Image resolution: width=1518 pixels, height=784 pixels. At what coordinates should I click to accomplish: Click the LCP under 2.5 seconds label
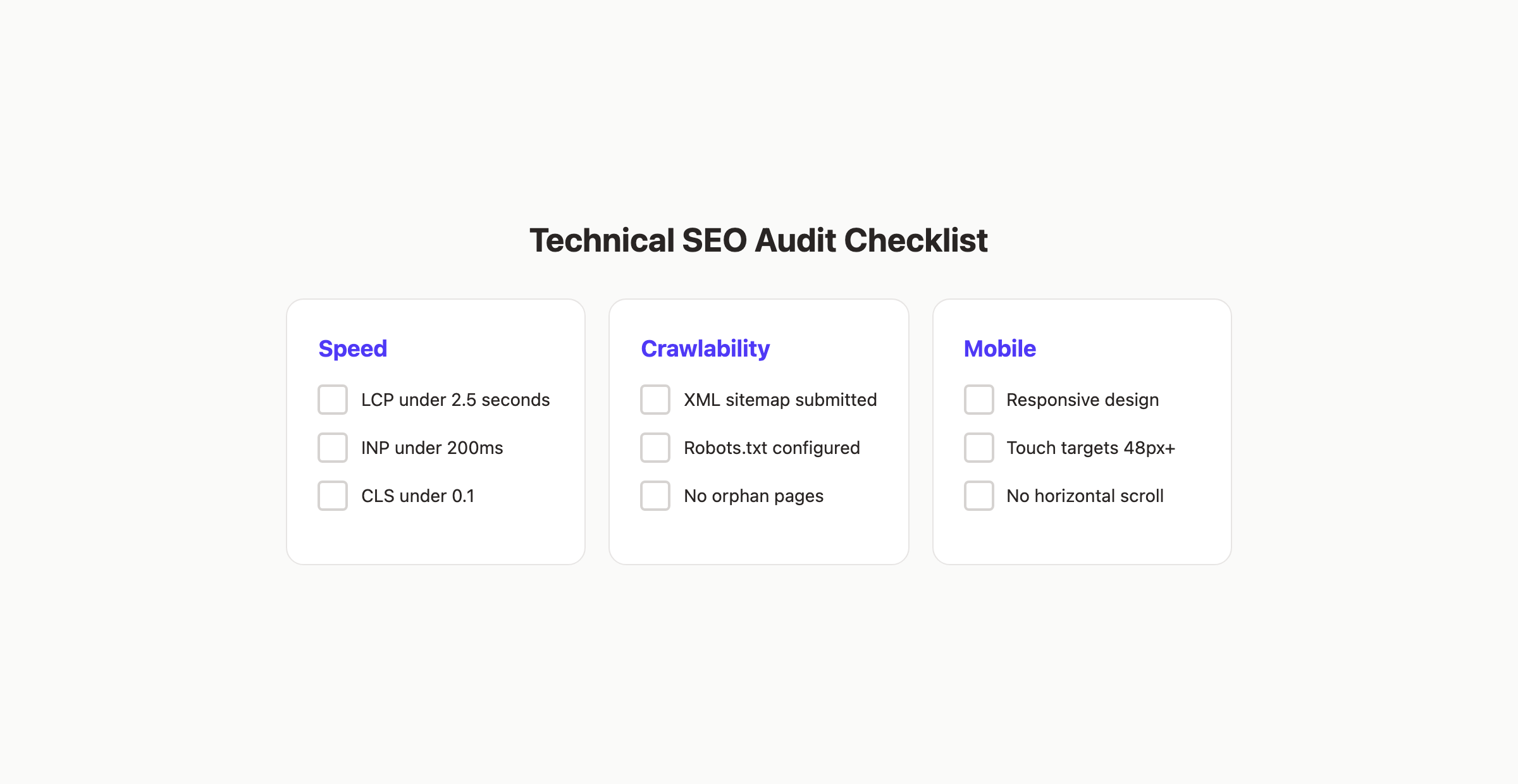[x=455, y=400]
